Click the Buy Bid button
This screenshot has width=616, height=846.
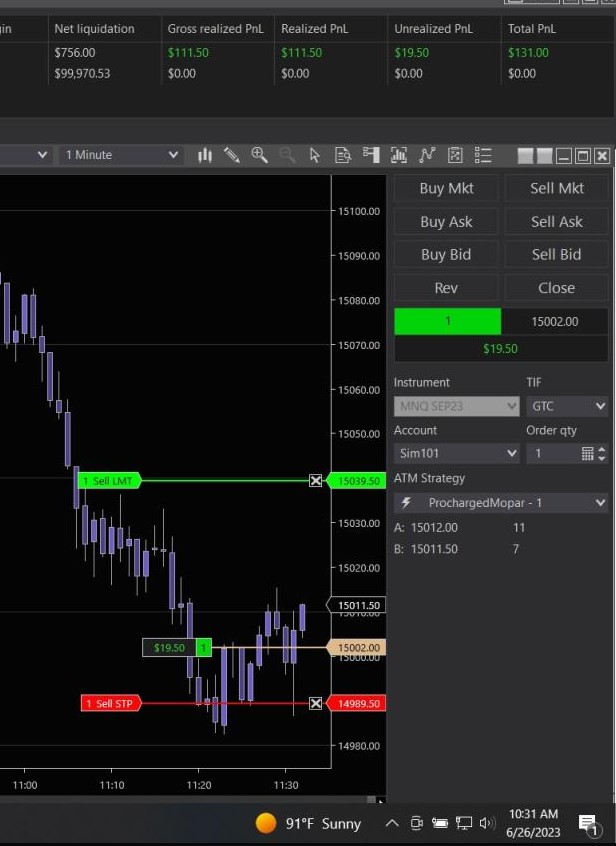[446, 255]
